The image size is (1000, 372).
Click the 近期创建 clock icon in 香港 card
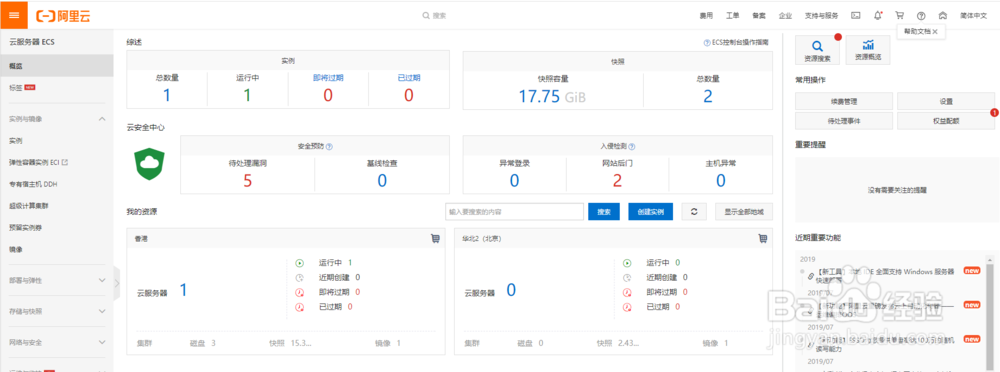[x=299, y=278]
